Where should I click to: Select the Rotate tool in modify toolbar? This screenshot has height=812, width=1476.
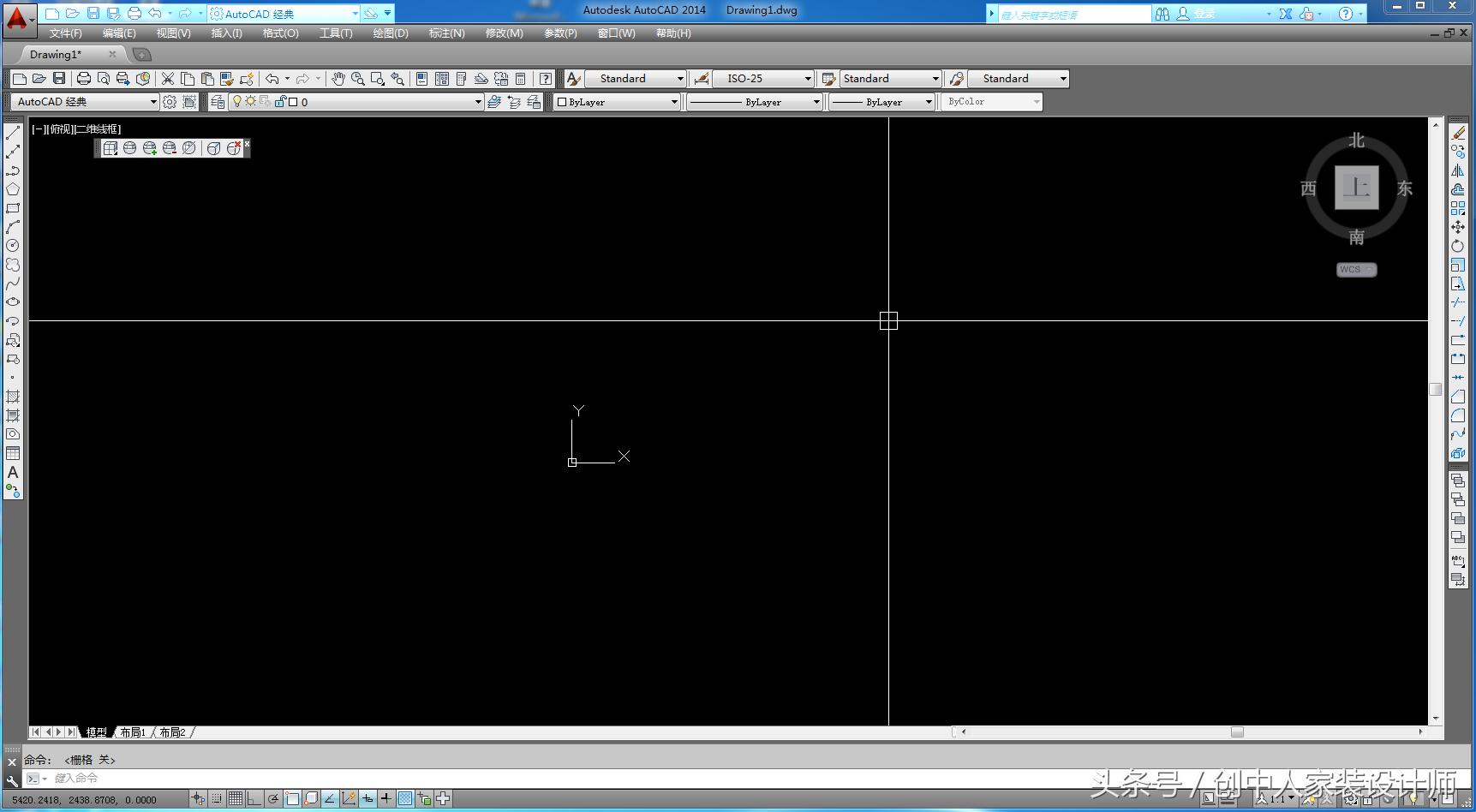(x=1457, y=246)
